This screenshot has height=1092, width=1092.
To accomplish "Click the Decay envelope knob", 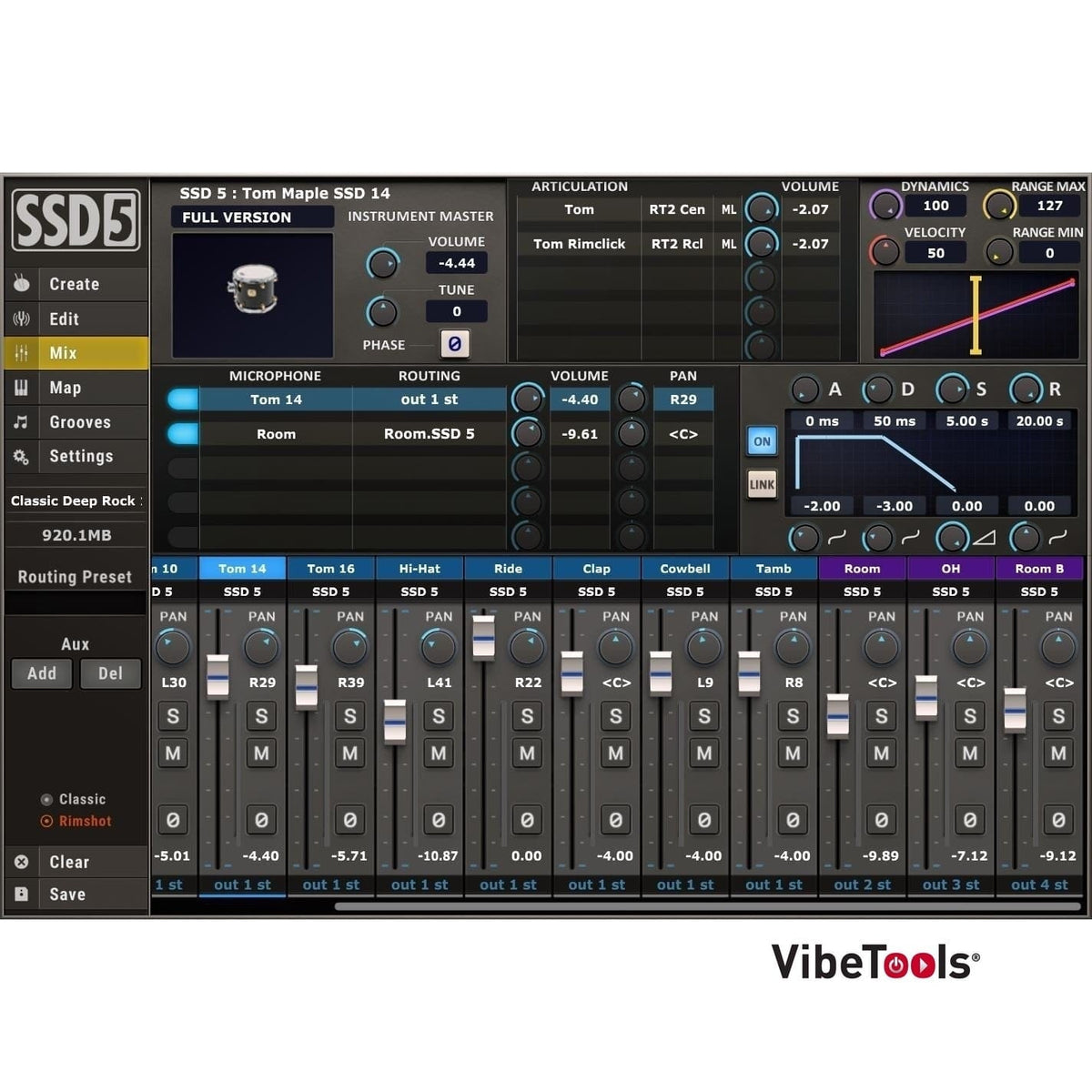I will click(877, 390).
